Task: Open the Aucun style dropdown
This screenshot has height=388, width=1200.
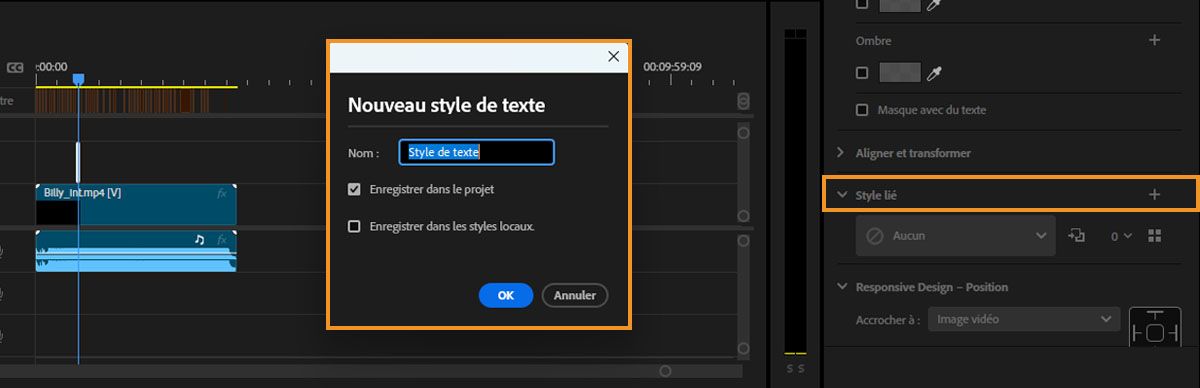Action: (x=955, y=236)
